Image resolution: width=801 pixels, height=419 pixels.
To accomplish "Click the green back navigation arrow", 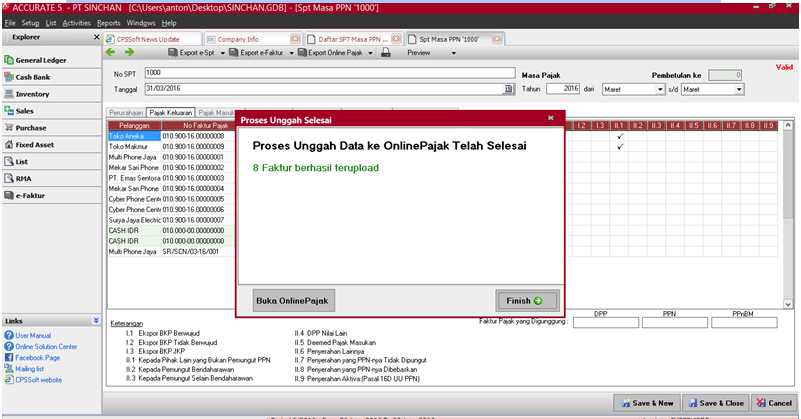I will pos(112,52).
